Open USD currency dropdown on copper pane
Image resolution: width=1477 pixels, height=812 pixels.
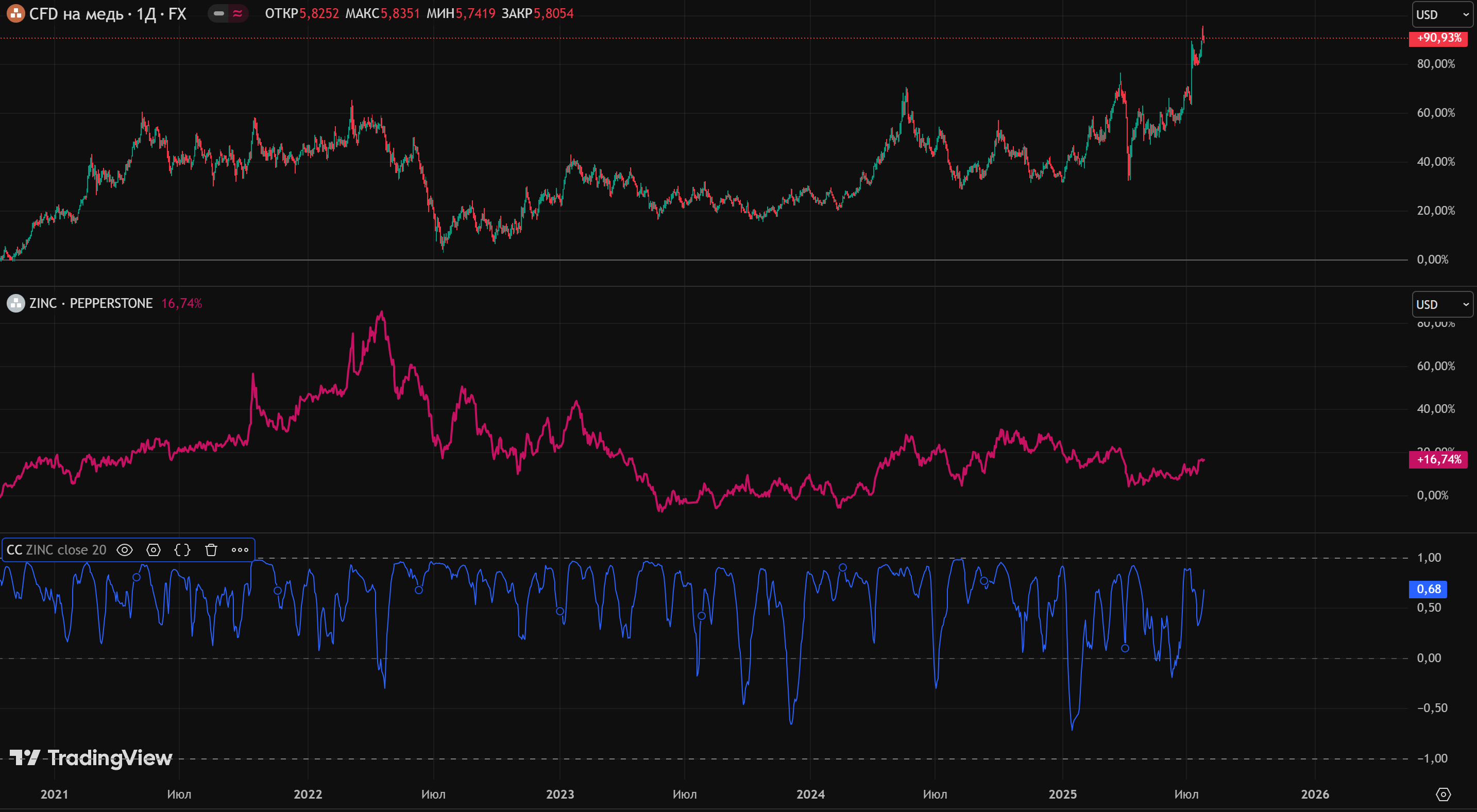click(x=1441, y=15)
